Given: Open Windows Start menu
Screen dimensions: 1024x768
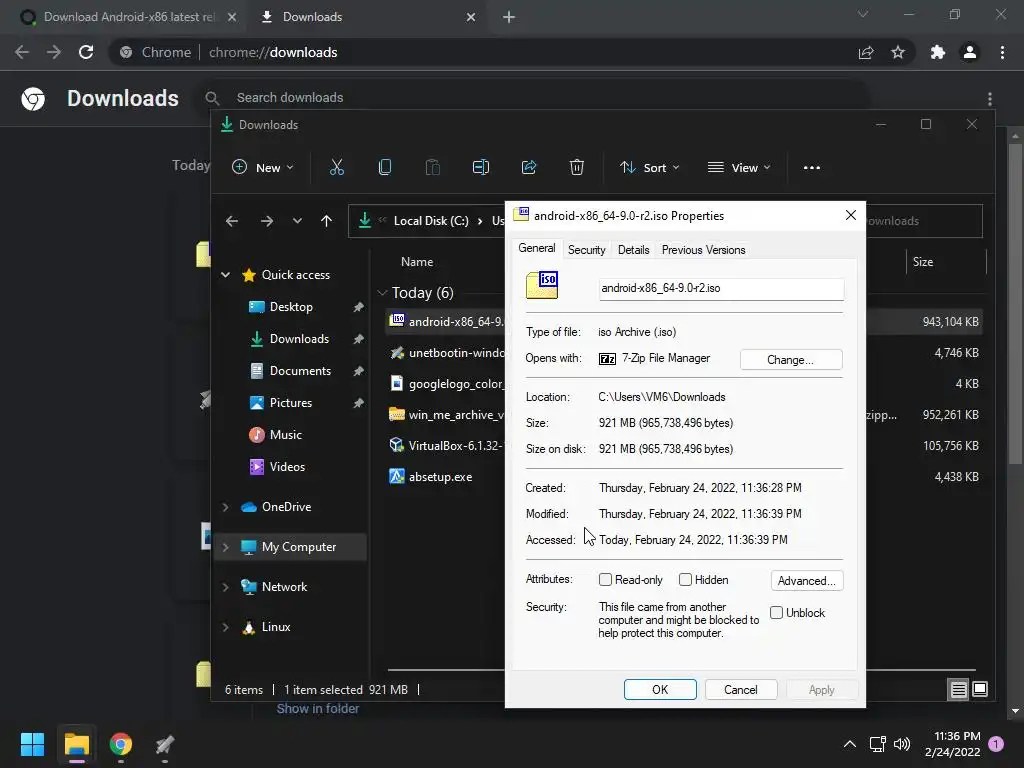Looking at the screenshot, I should [32, 744].
